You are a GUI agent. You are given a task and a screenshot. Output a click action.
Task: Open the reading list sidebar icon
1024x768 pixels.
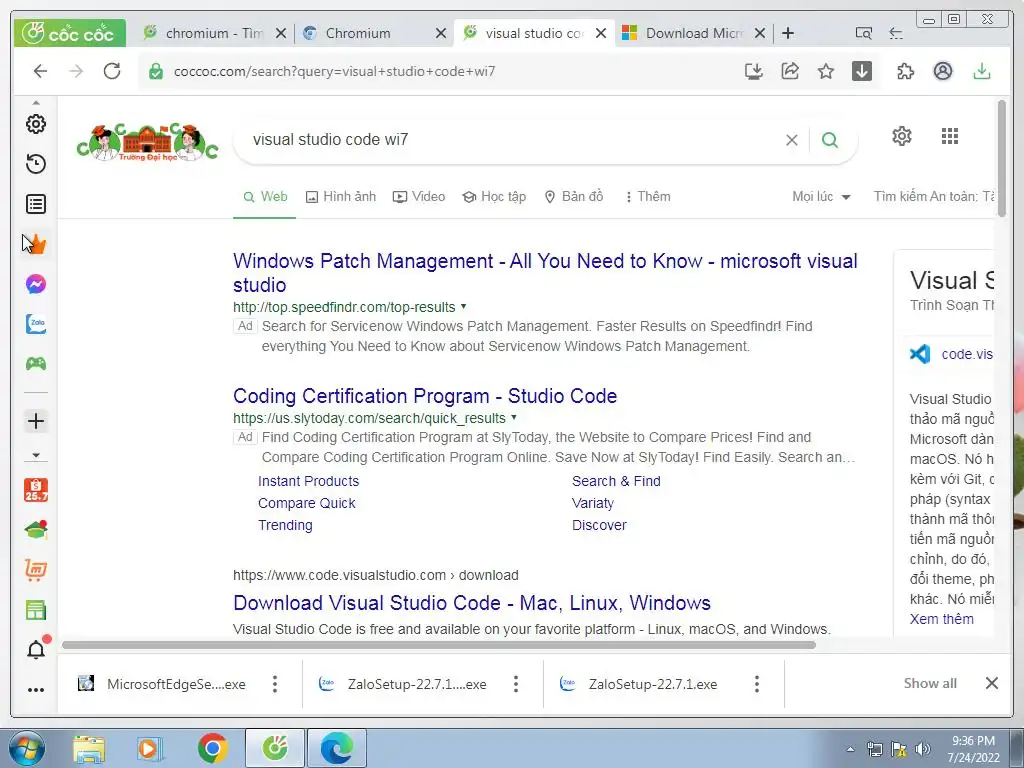pos(36,204)
